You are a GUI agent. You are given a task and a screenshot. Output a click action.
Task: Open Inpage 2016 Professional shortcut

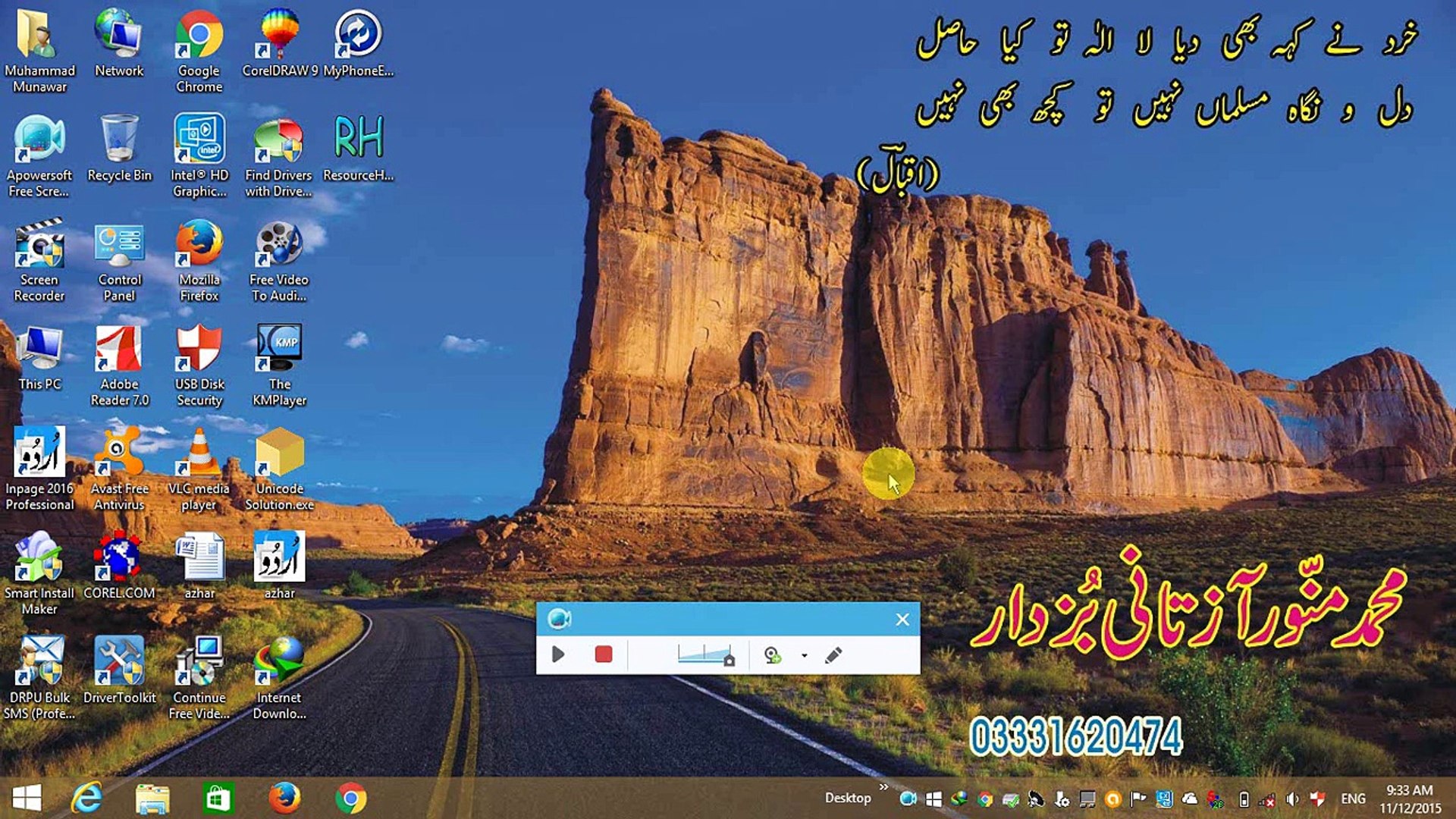pos(39,468)
